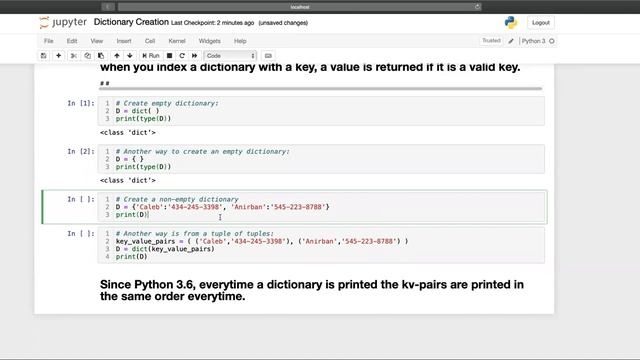640x360 pixels.
Task: Open the File menu
Action: tap(49, 41)
